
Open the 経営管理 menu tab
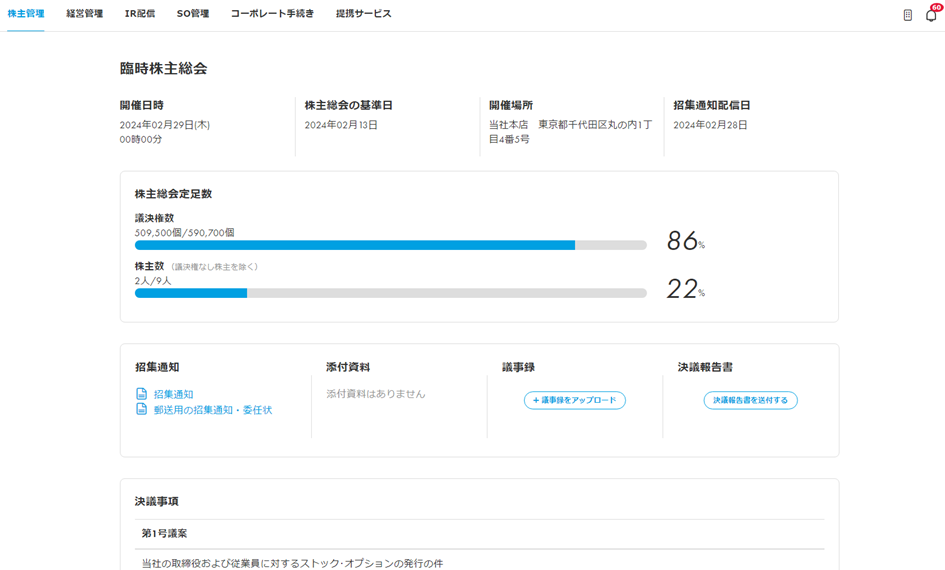pos(84,13)
